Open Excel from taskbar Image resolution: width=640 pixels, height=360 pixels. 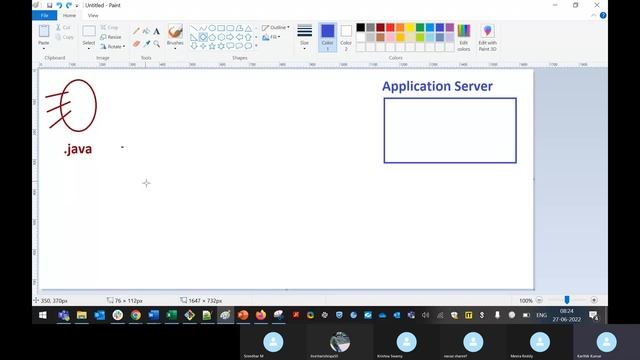171,315
